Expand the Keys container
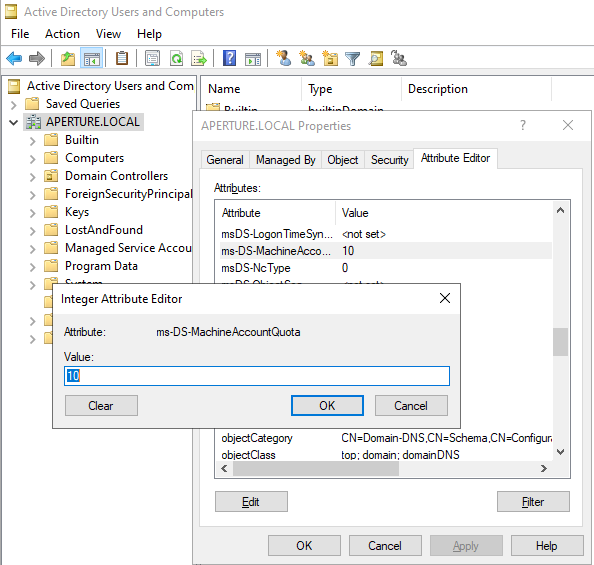Viewport: 594px width, 565px height. (x=33, y=213)
